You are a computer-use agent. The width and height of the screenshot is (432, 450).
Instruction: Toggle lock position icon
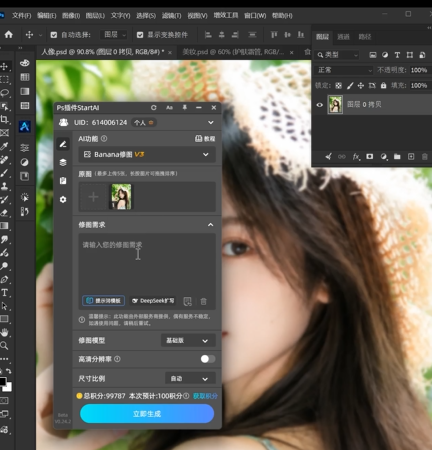[x=361, y=86]
